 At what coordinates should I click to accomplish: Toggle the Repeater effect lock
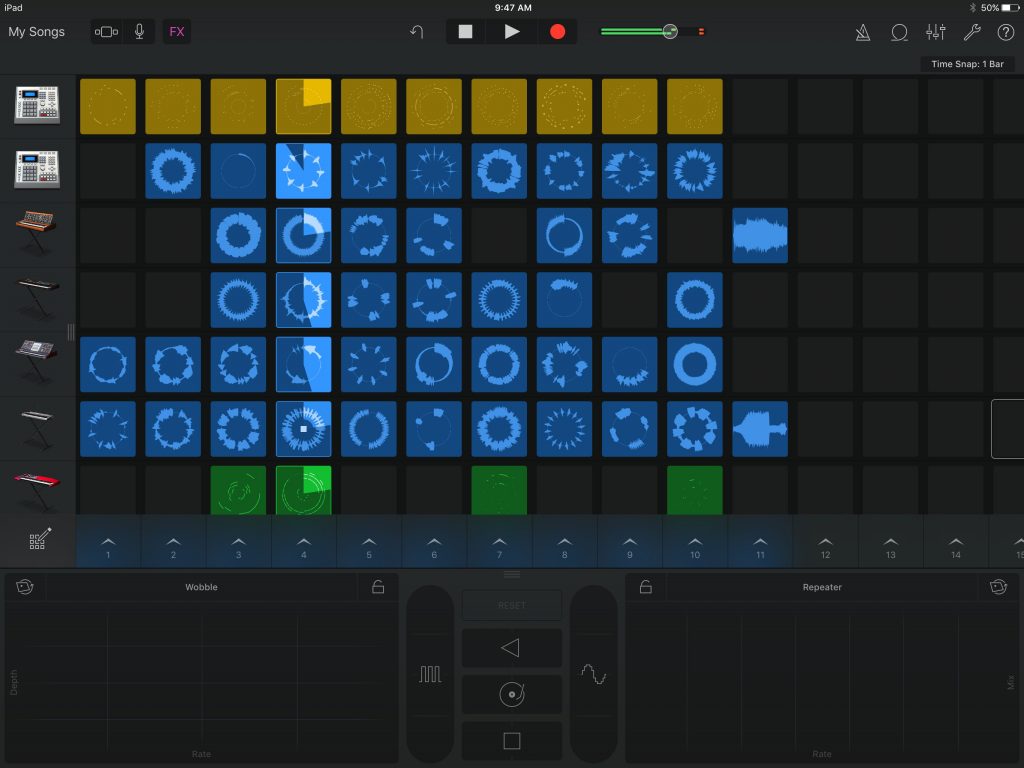pyautogui.click(x=646, y=587)
